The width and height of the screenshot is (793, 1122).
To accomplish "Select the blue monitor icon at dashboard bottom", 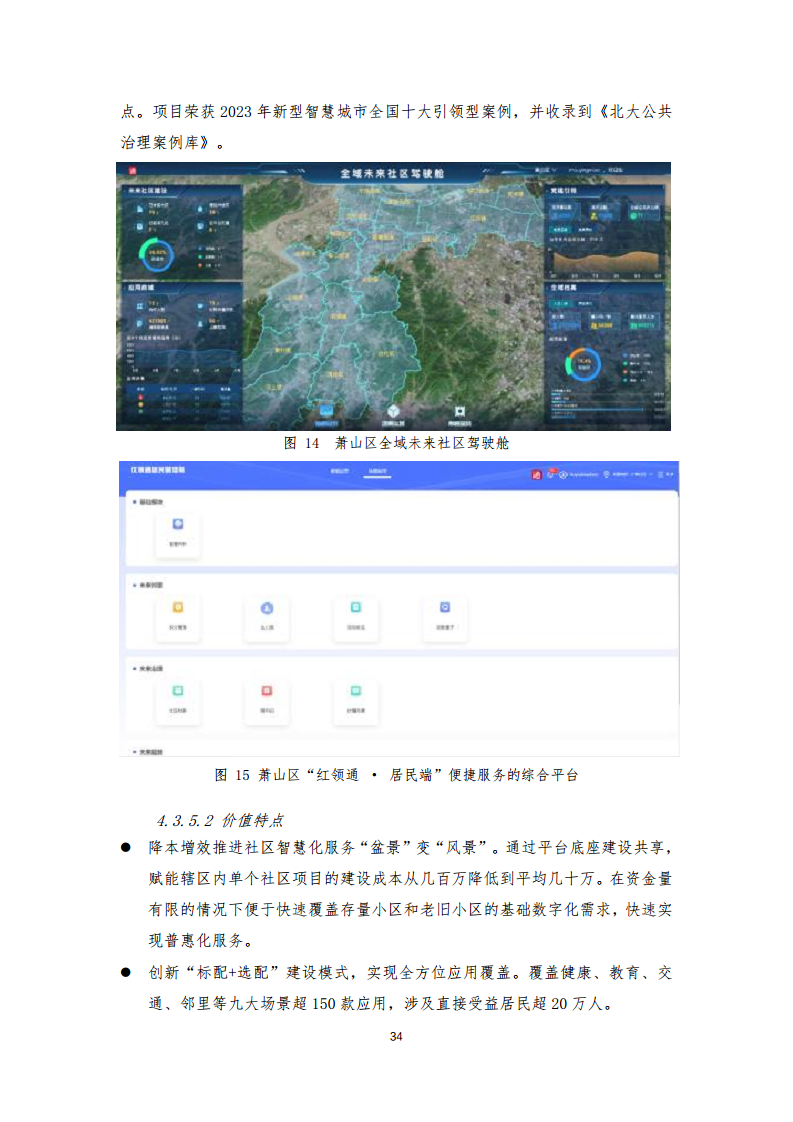I will [326, 411].
